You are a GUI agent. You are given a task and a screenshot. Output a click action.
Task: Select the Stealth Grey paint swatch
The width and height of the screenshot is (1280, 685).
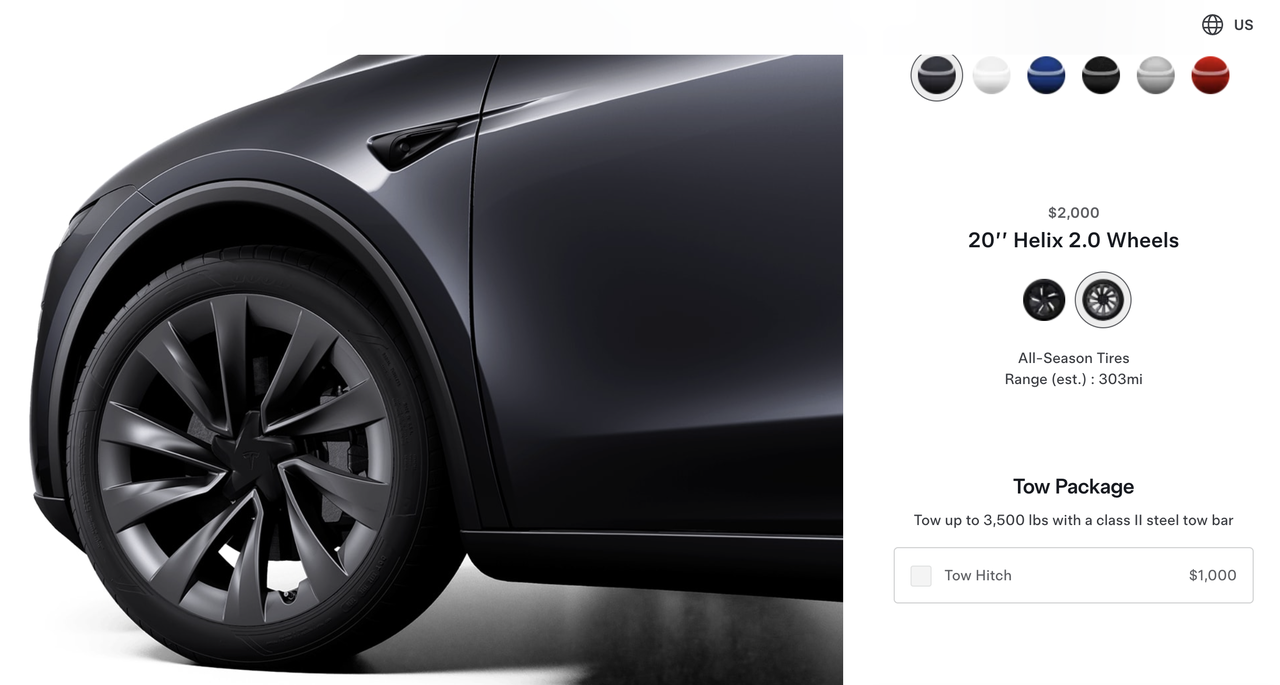click(937, 75)
